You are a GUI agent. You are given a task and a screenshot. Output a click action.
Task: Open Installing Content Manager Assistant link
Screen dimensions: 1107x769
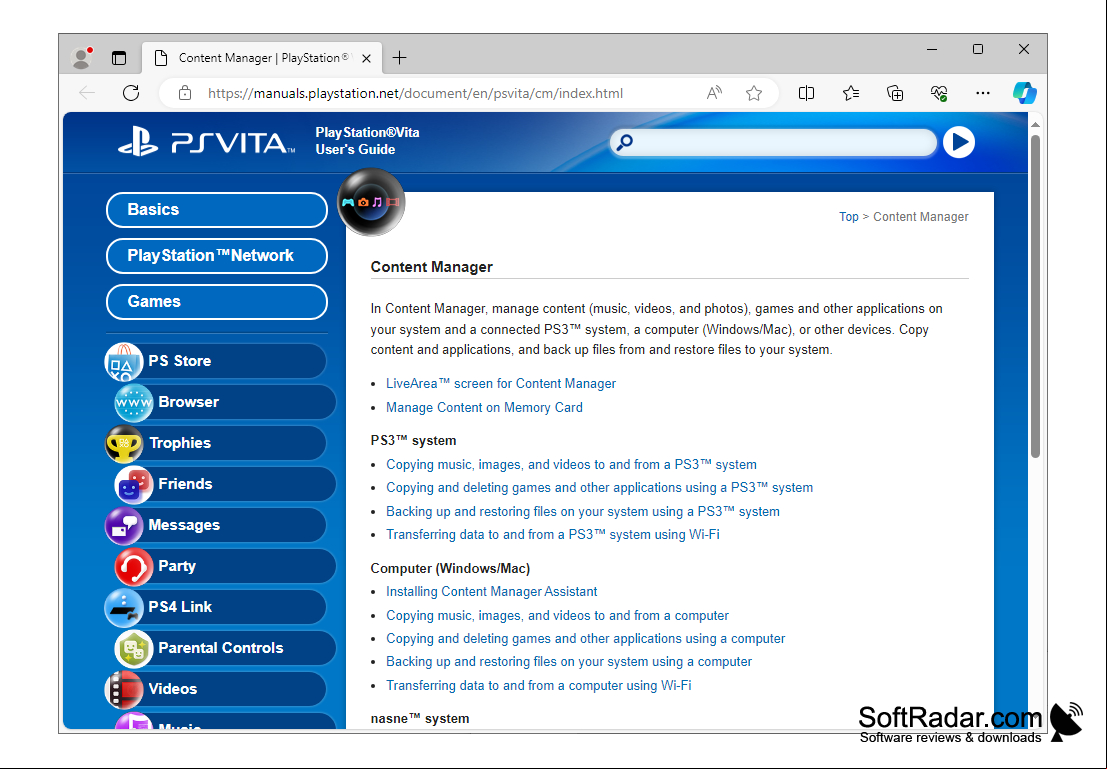491,592
